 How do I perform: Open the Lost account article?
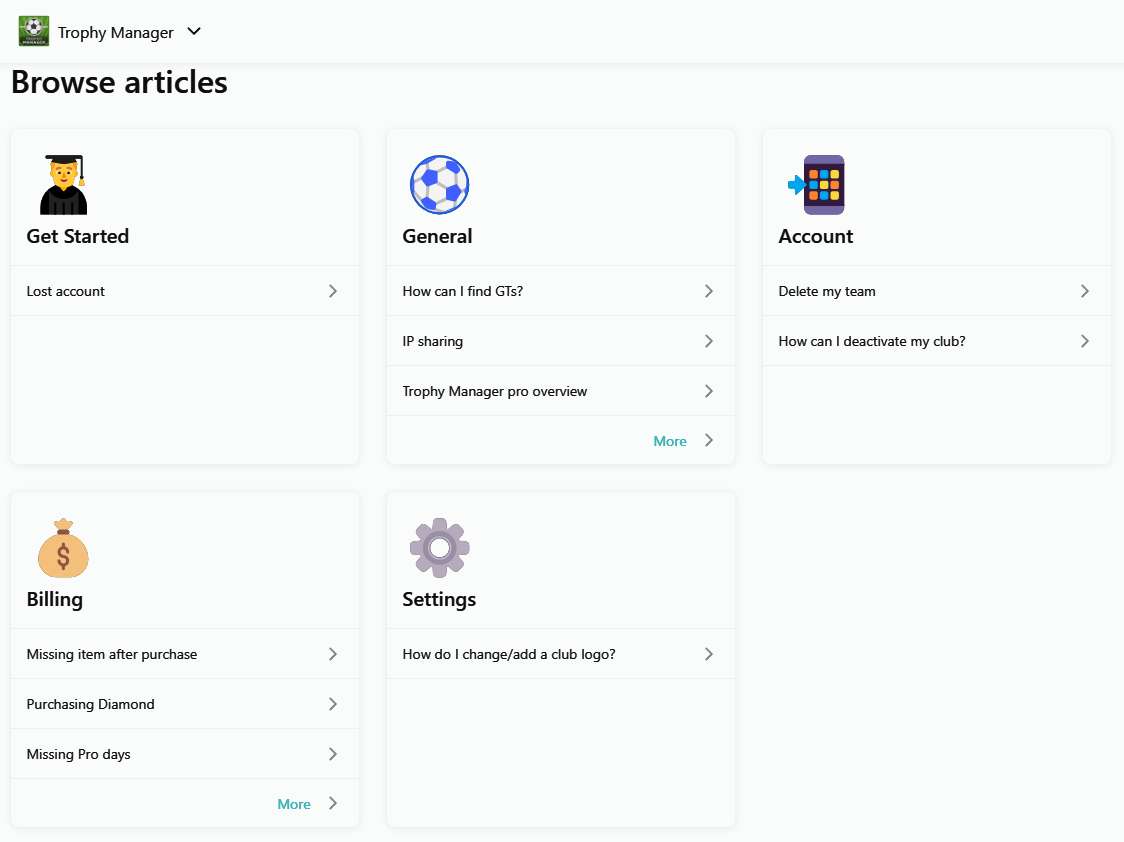[185, 291]
